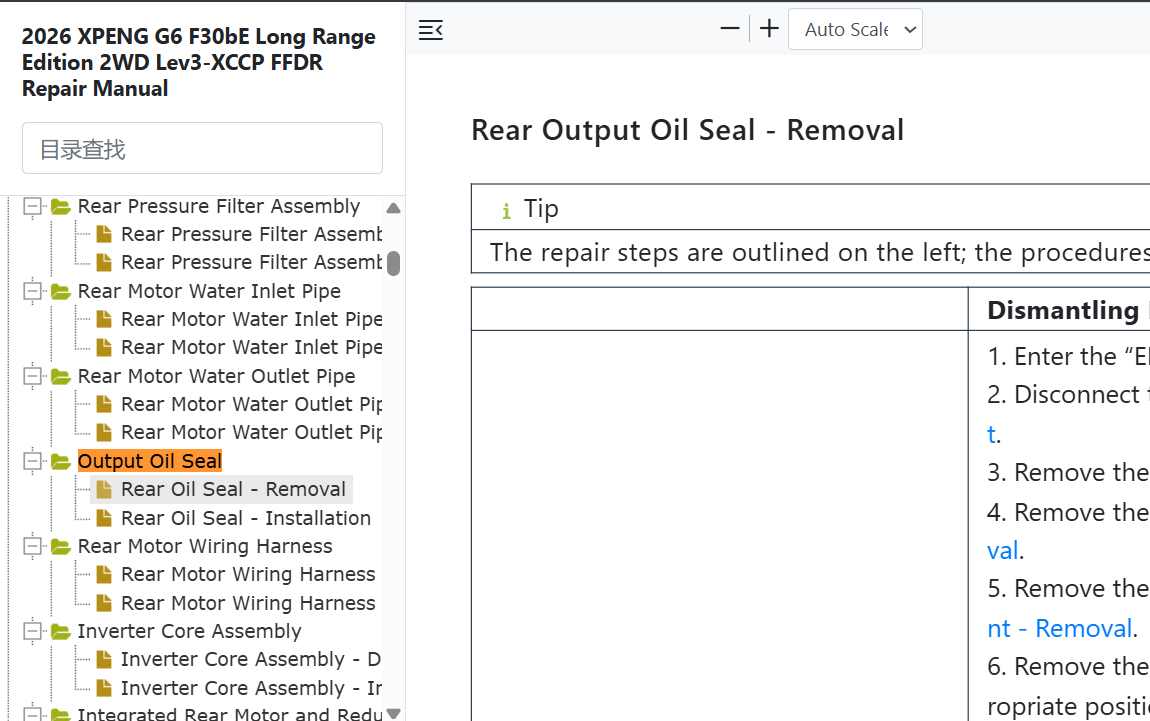Collapse the Rear Motor Wiring Harness node
1150x721 pixels.
32,546
